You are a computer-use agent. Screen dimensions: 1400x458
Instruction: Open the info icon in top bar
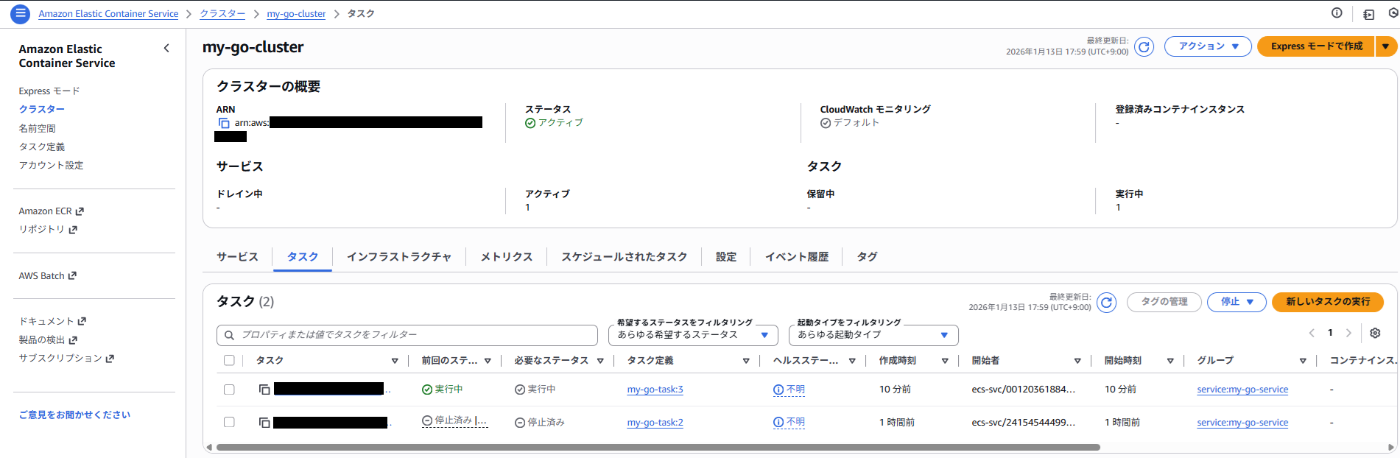pos(1337,14)
